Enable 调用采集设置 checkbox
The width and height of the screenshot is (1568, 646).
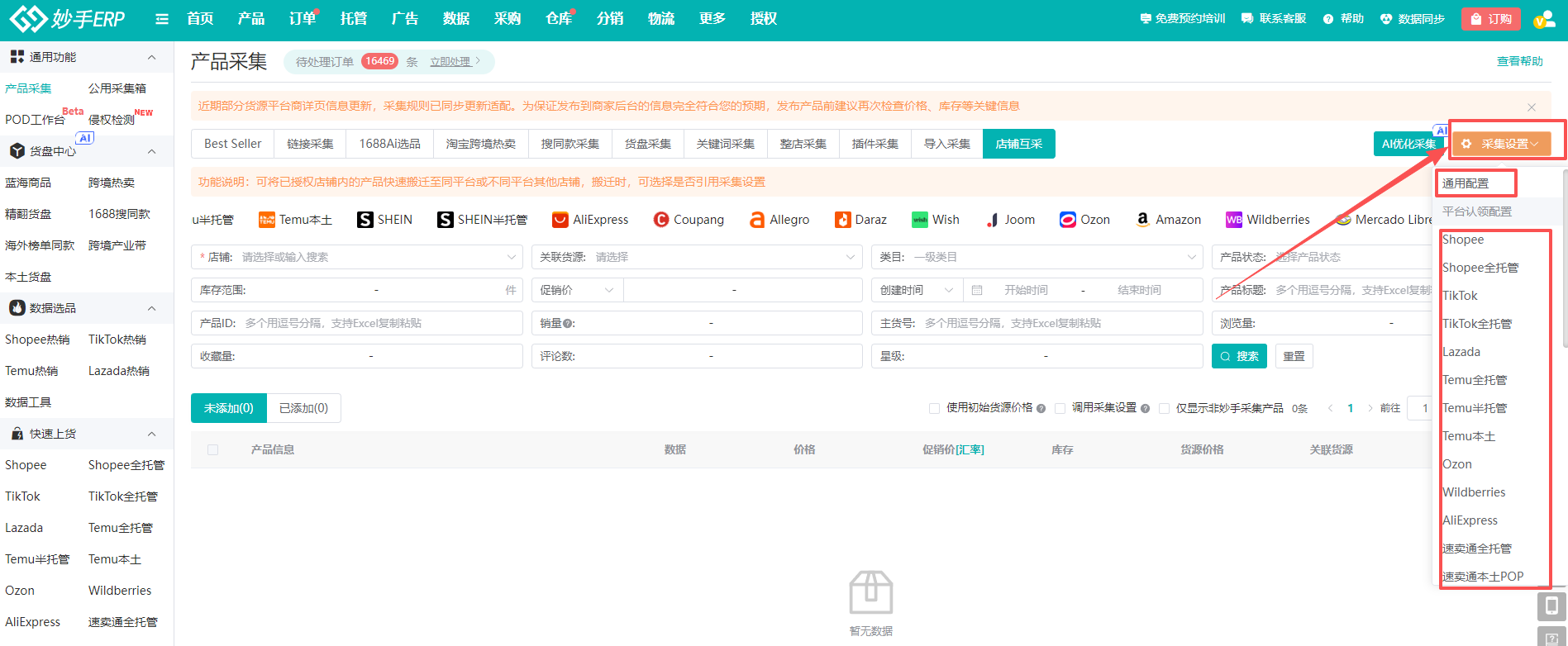1060,408
